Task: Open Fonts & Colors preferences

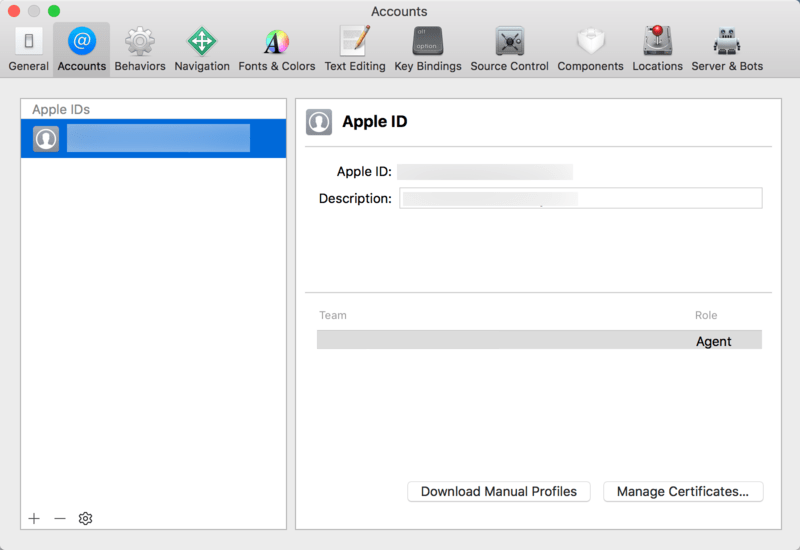Action: (277, 49)
